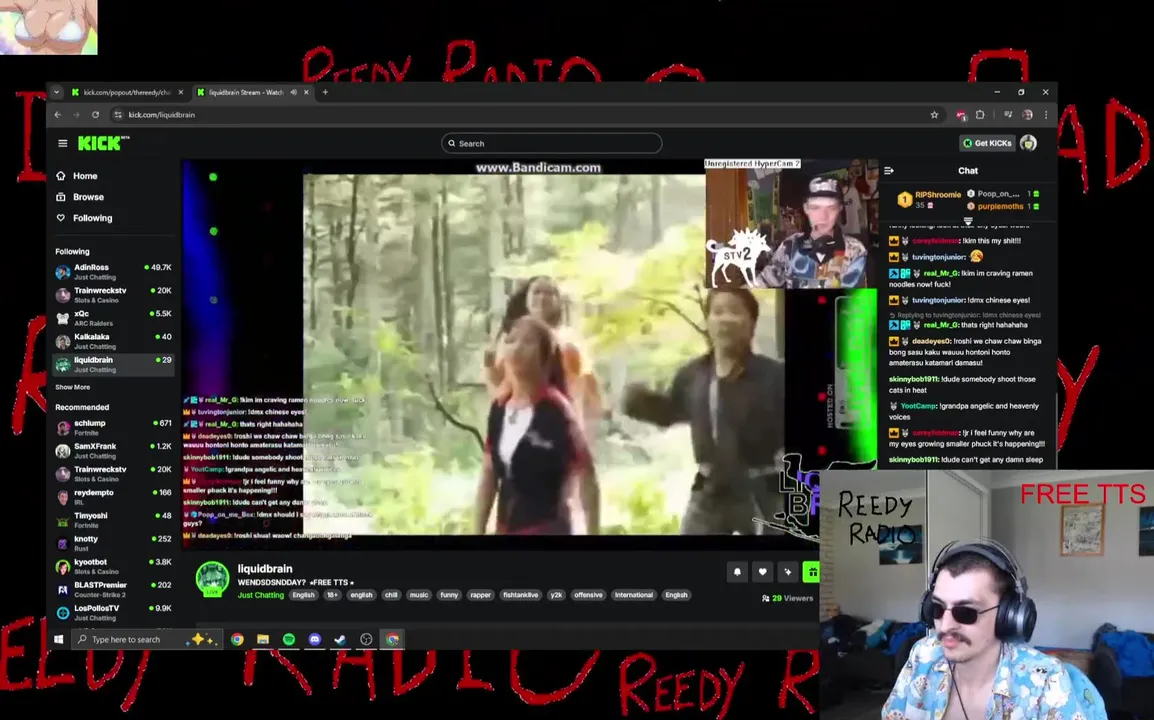
Task: Click the Chrome profile avatar
Action: point(1027,115)
